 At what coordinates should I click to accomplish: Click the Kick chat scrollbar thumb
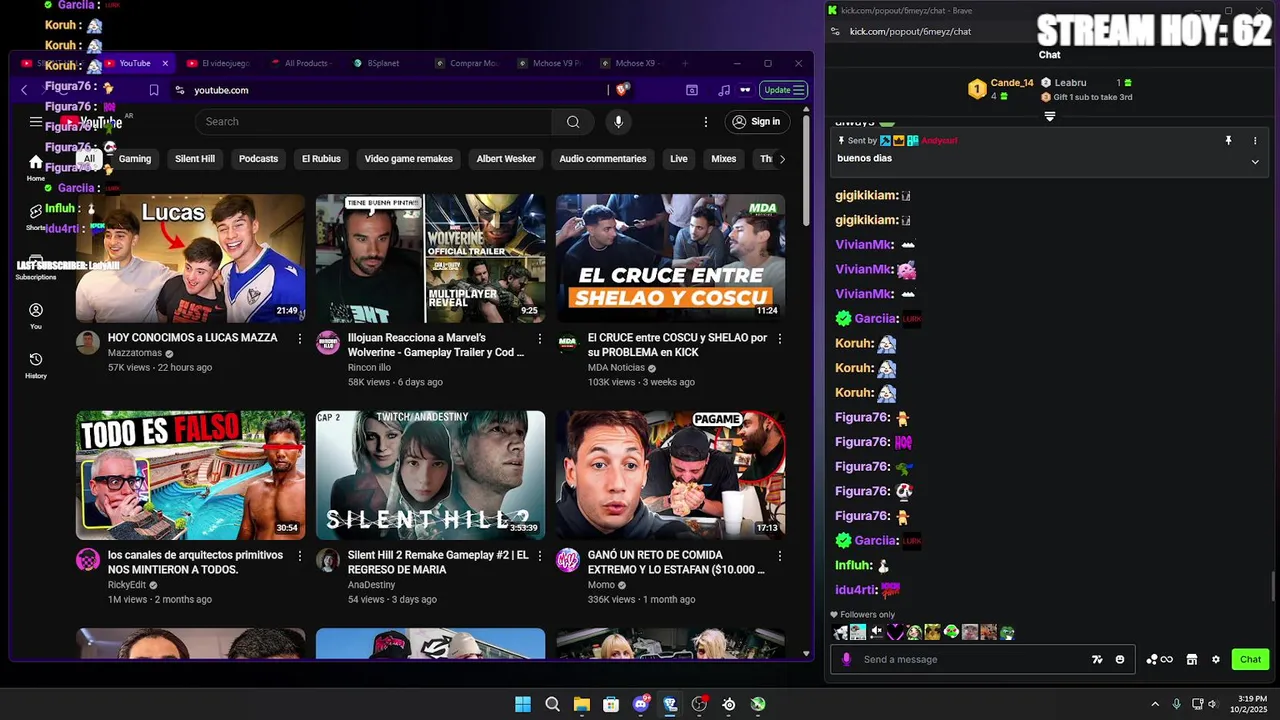(x=1273, y=586)
